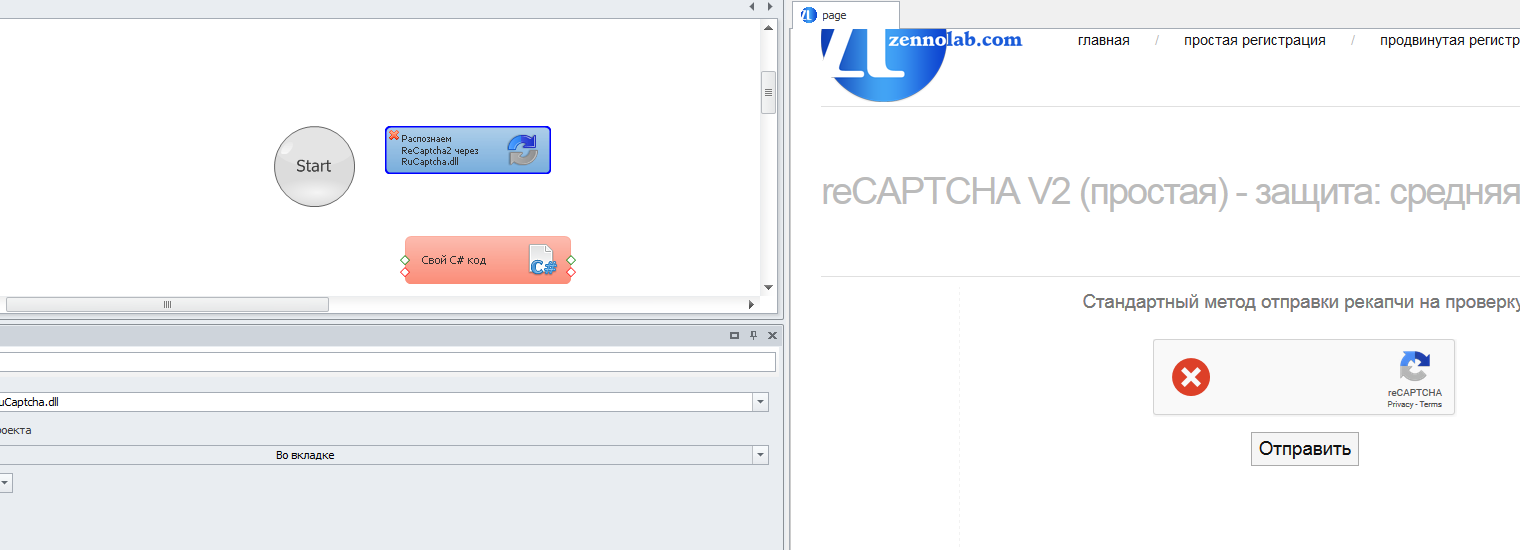The width and height of the screenshot is (1520, 550).
Task: Open the 'простая регистрация' menu link
Action: 1255,40
